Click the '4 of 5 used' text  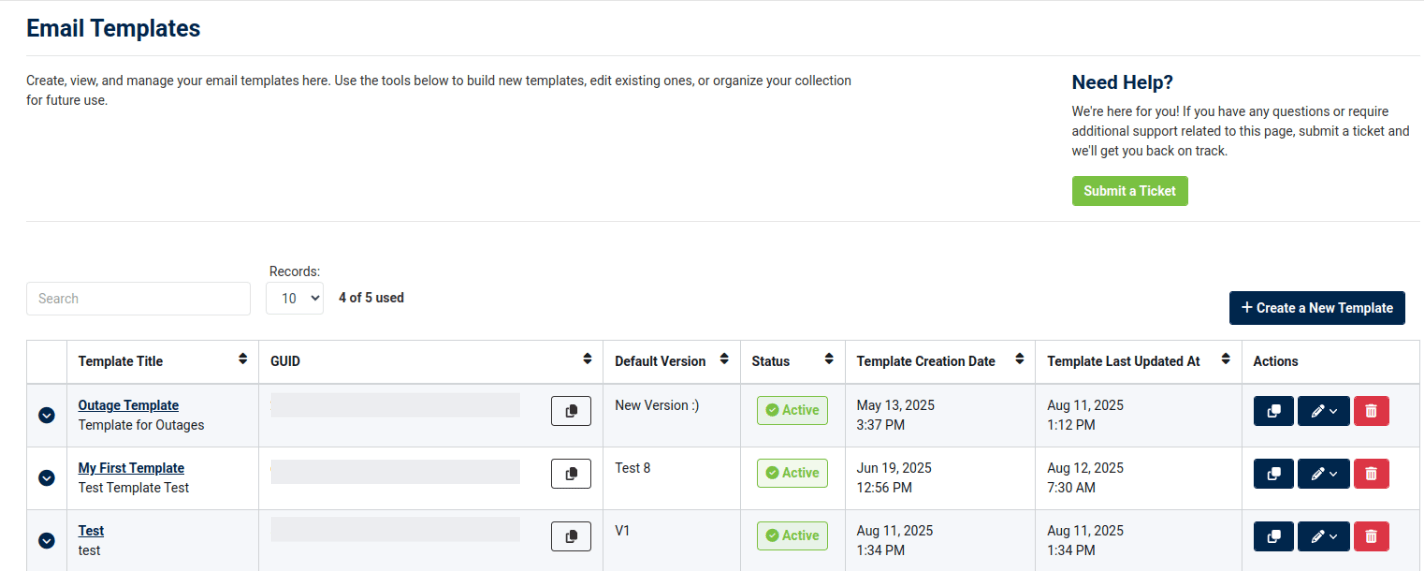point(371,298)
